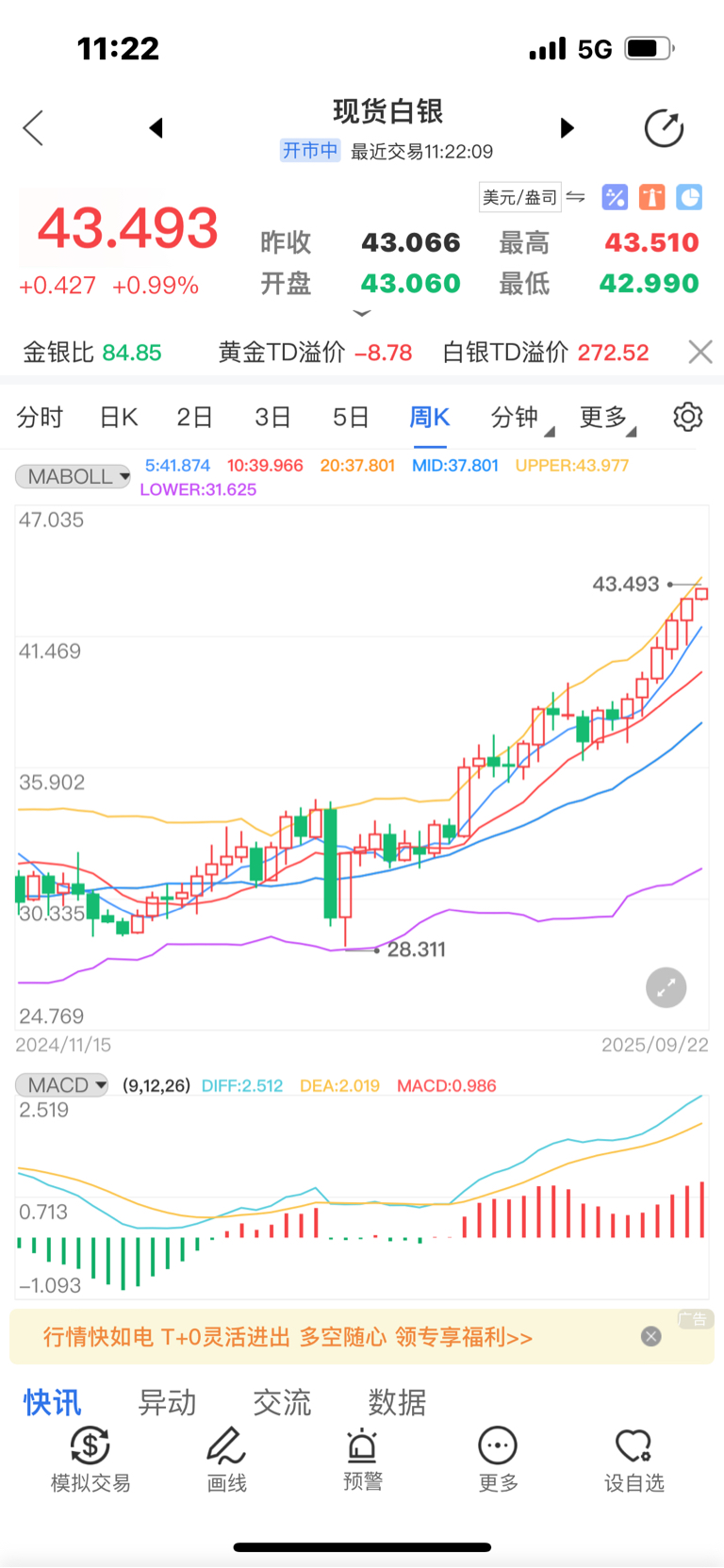Screen dimensions: 724x1568
Task: Open the blue pie chart icon
Action: (x=690, y=197)
